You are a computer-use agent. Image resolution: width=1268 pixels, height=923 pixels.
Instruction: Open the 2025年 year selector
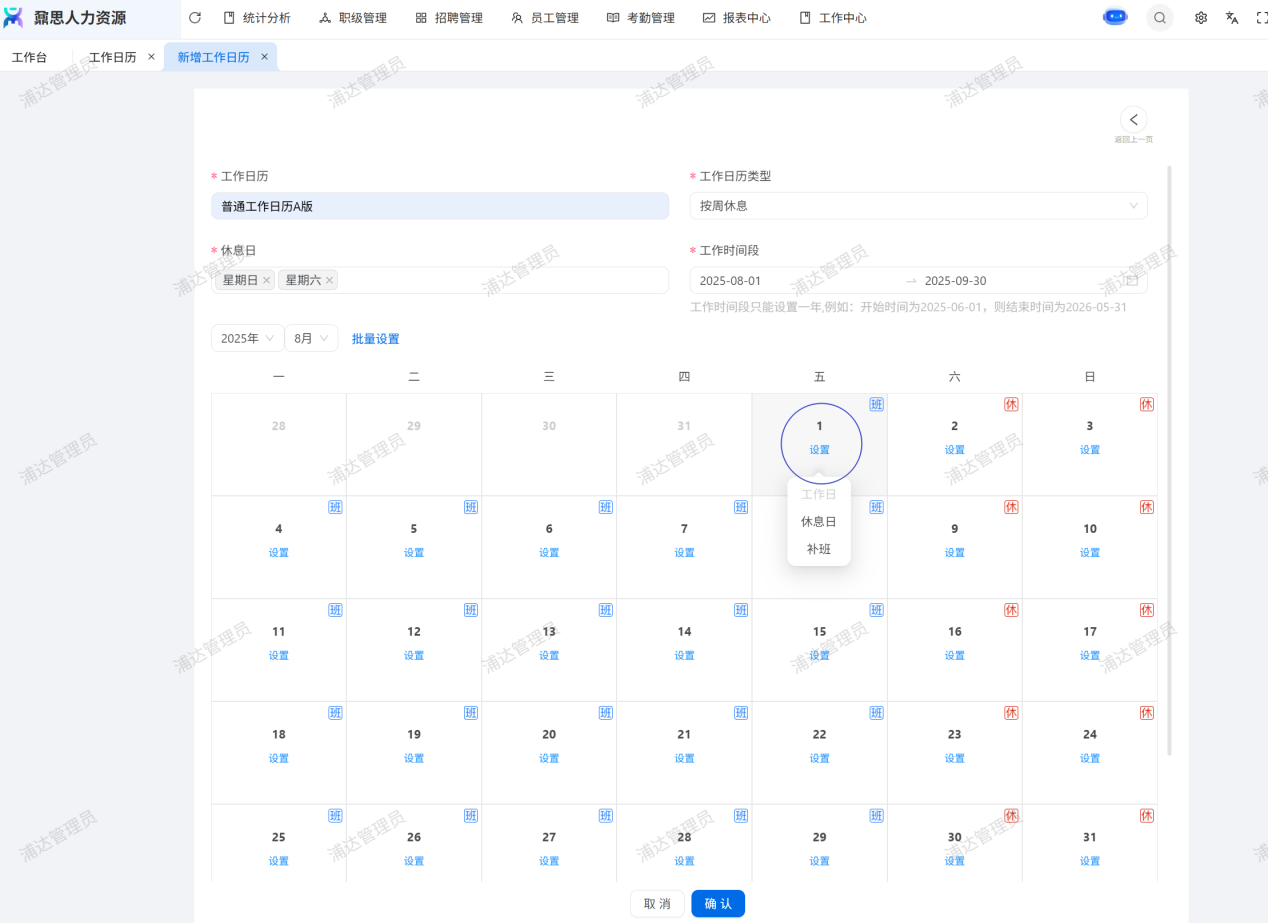click(247, 339)
